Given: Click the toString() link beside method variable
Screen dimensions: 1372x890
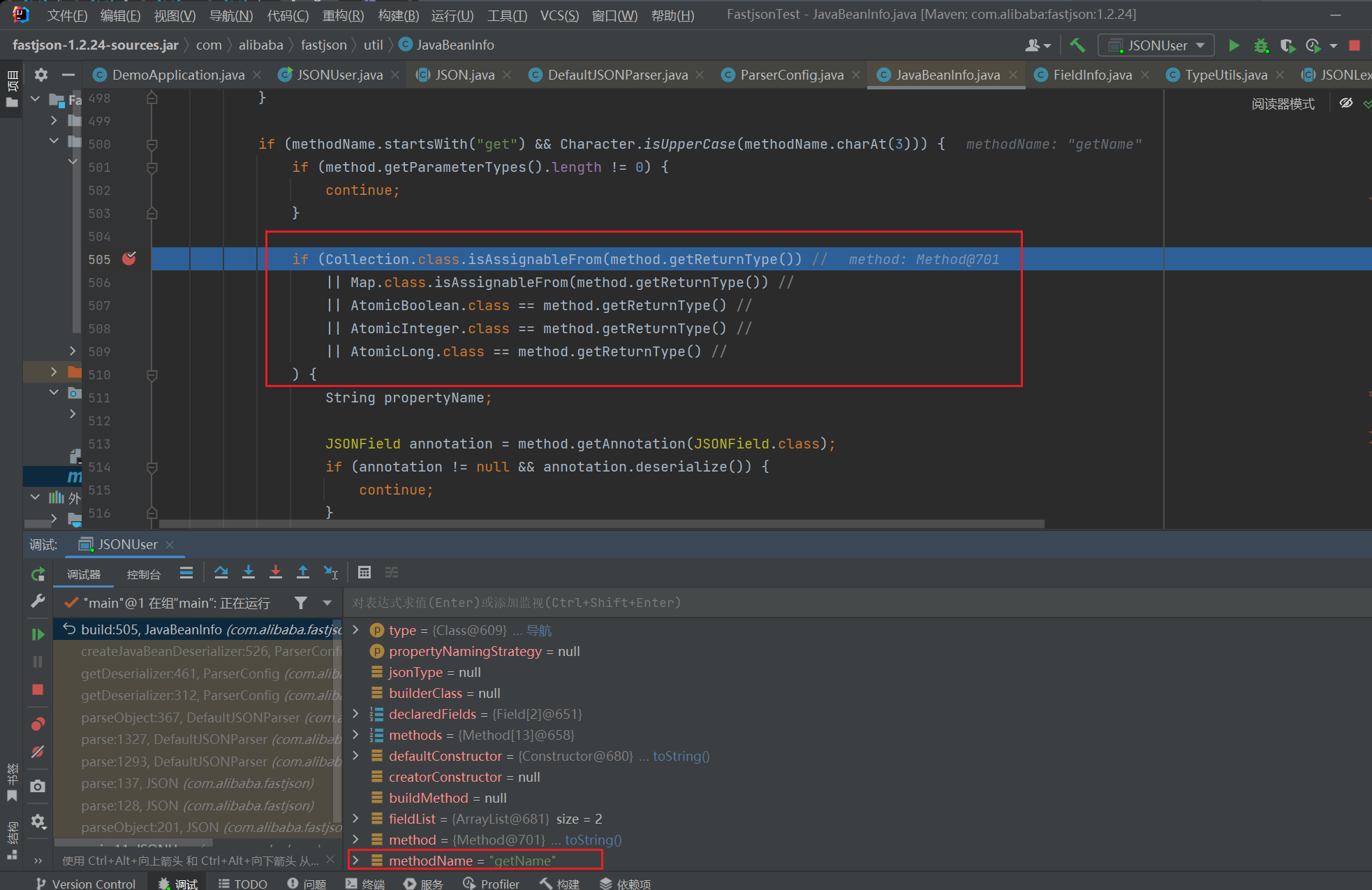Looking at the screenshot, I should click(x=593, y=840).
